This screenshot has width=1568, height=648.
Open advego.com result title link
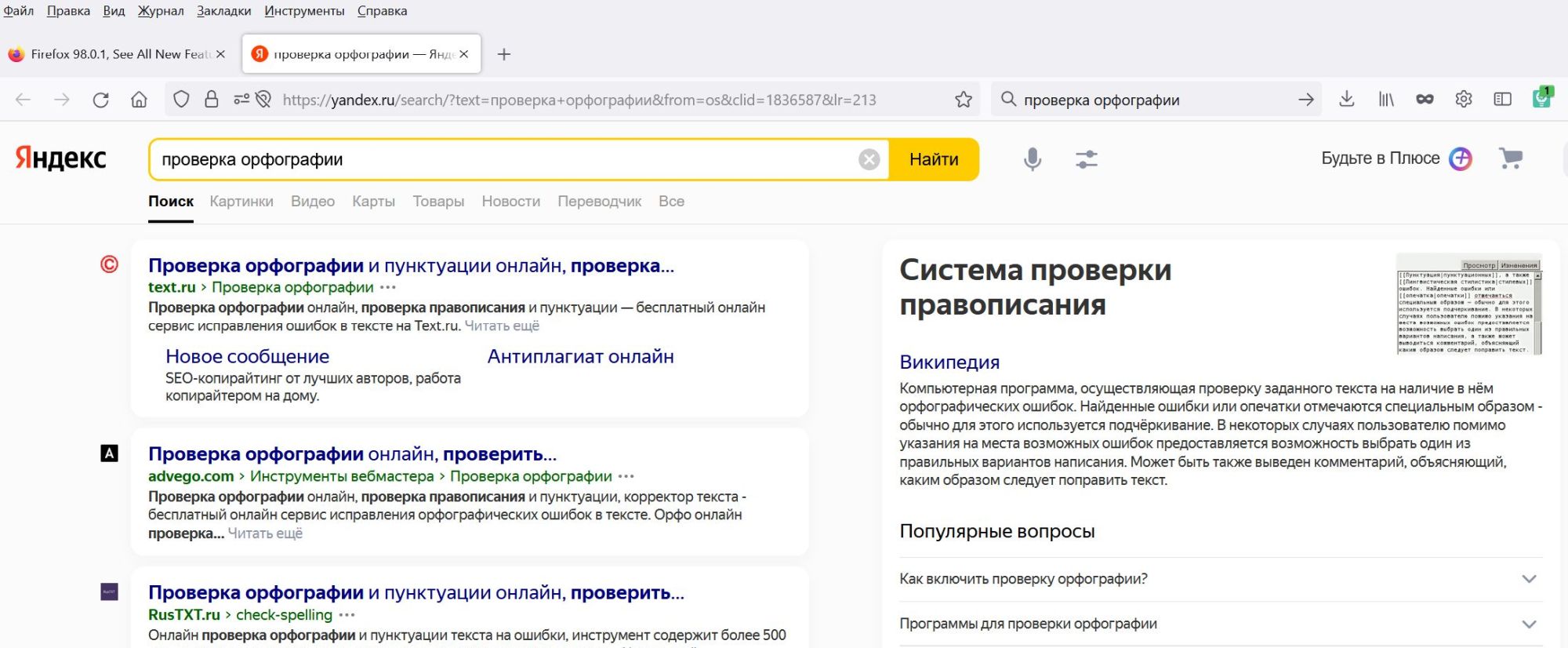point(352,454)
